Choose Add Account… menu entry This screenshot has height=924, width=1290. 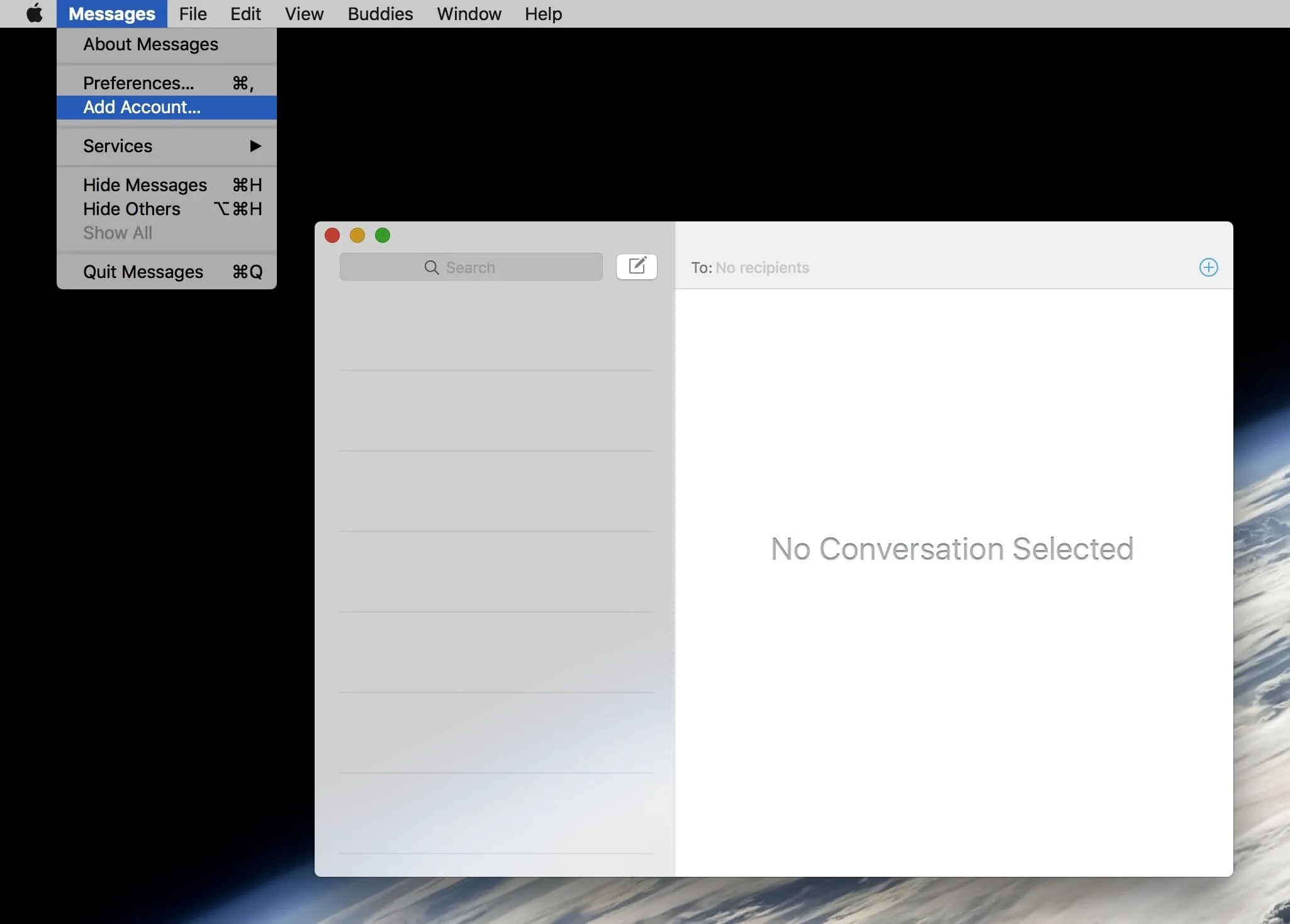pos(167,107)
